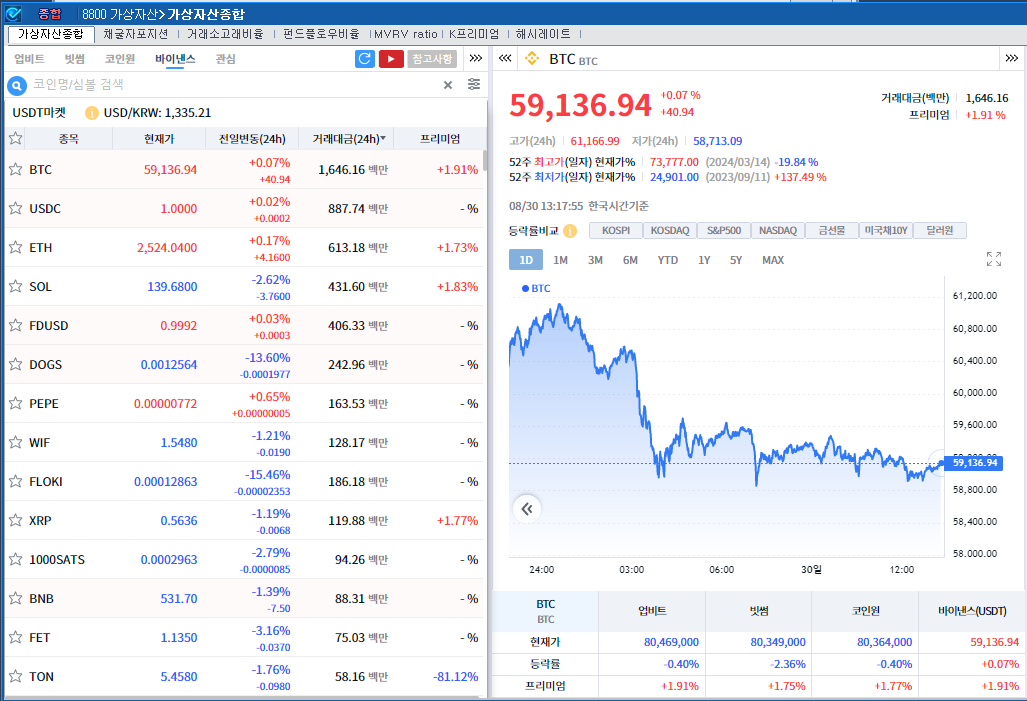
Task: Open the 거래소고래비율 tab
Action: click(225, 34)
